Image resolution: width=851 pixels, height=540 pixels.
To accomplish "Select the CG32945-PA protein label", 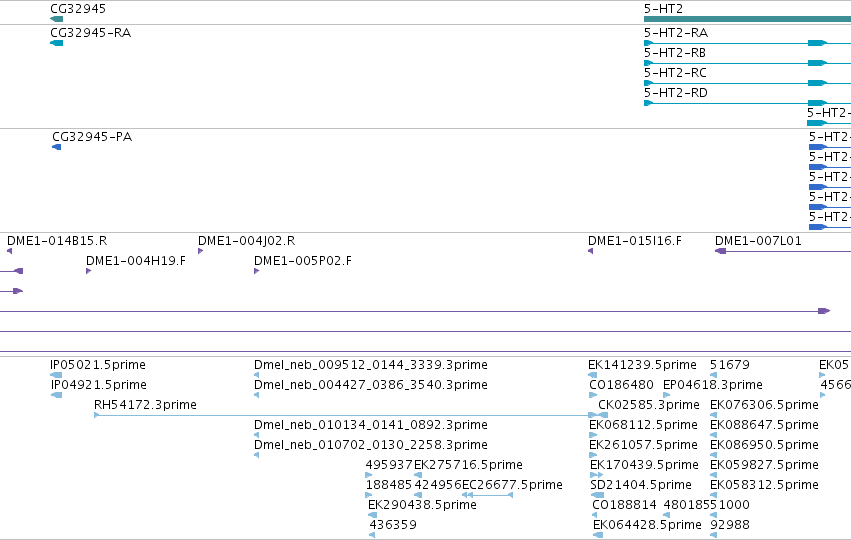I will pyautogui.click(x=92, y=137).
